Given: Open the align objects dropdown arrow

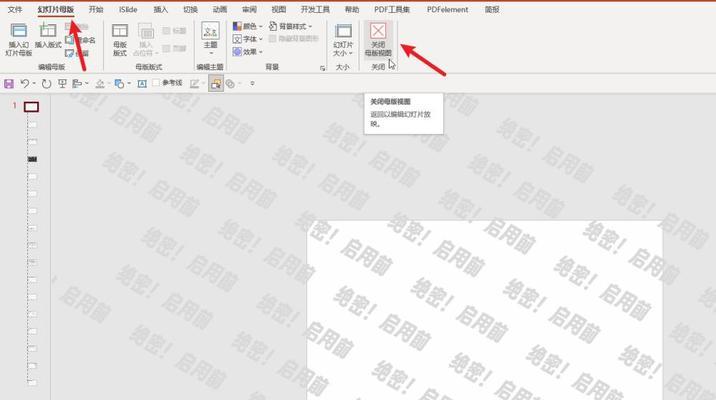Looking at the screenshot, I should pyautogui.click(x=87, y=84).
